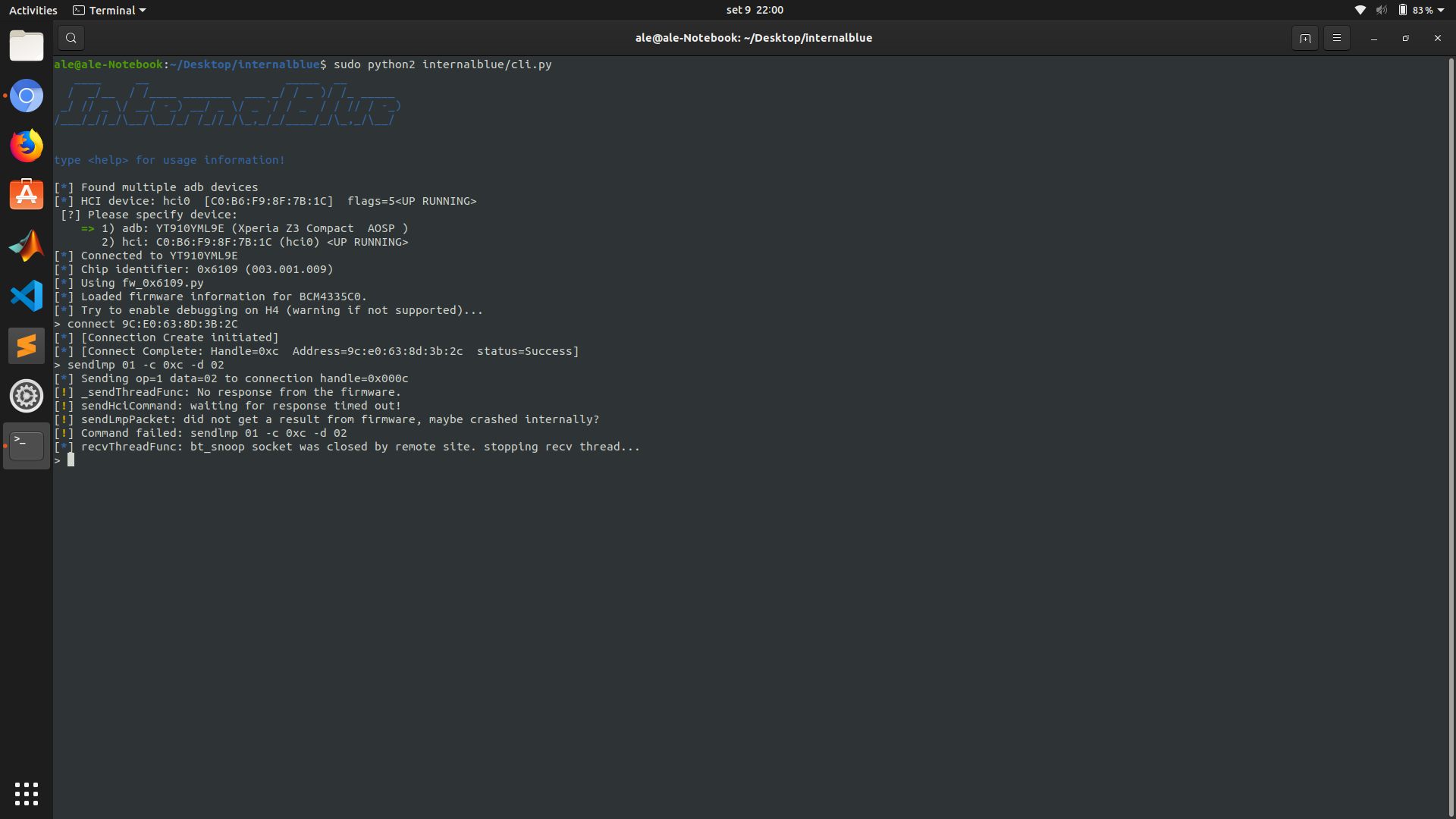The image size is (1456, 819).
Task: Launch Firefox from the dock
Action: tap(27, 146)
